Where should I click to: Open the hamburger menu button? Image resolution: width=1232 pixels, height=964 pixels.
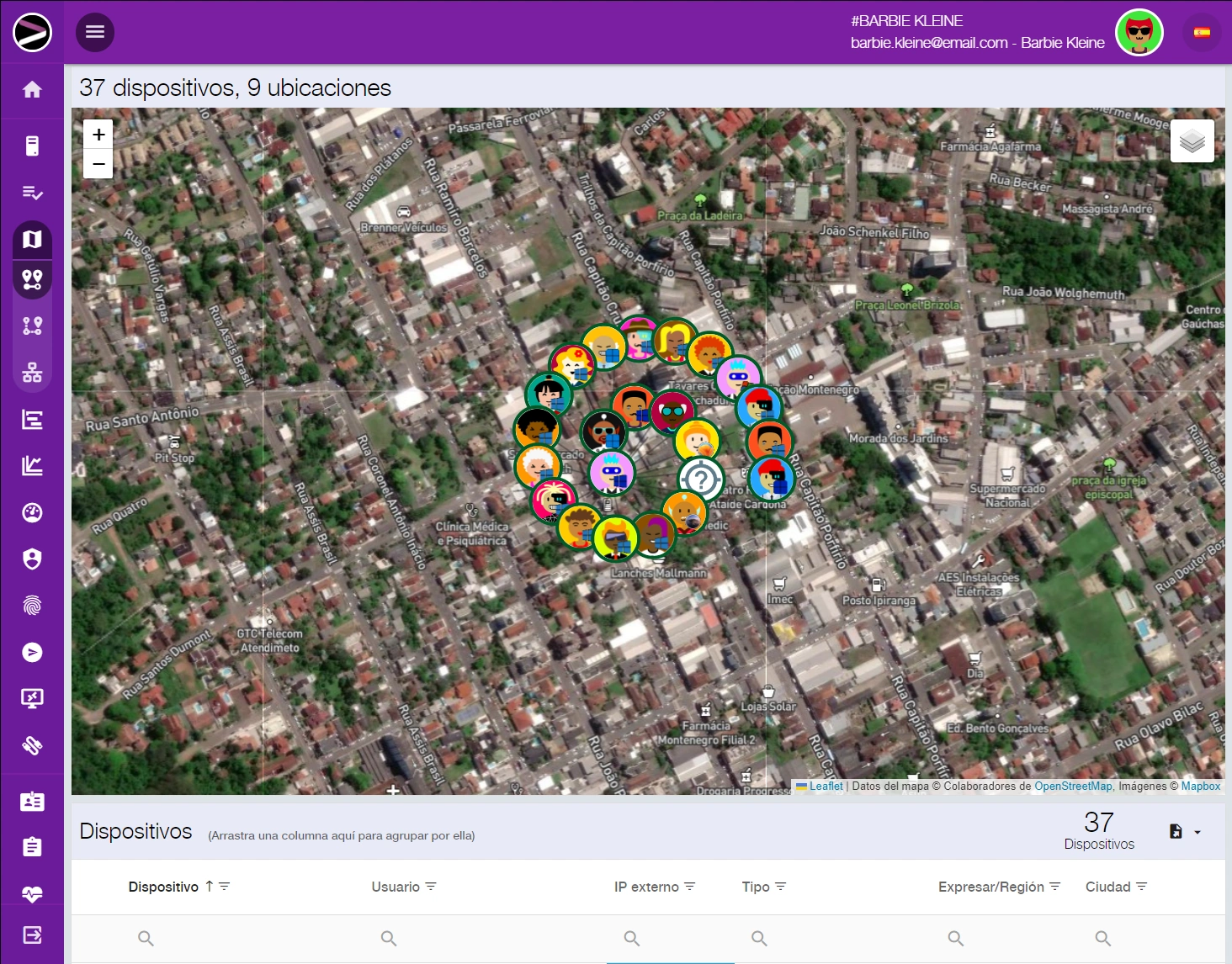pyautogui.click(x=95, y=32)
